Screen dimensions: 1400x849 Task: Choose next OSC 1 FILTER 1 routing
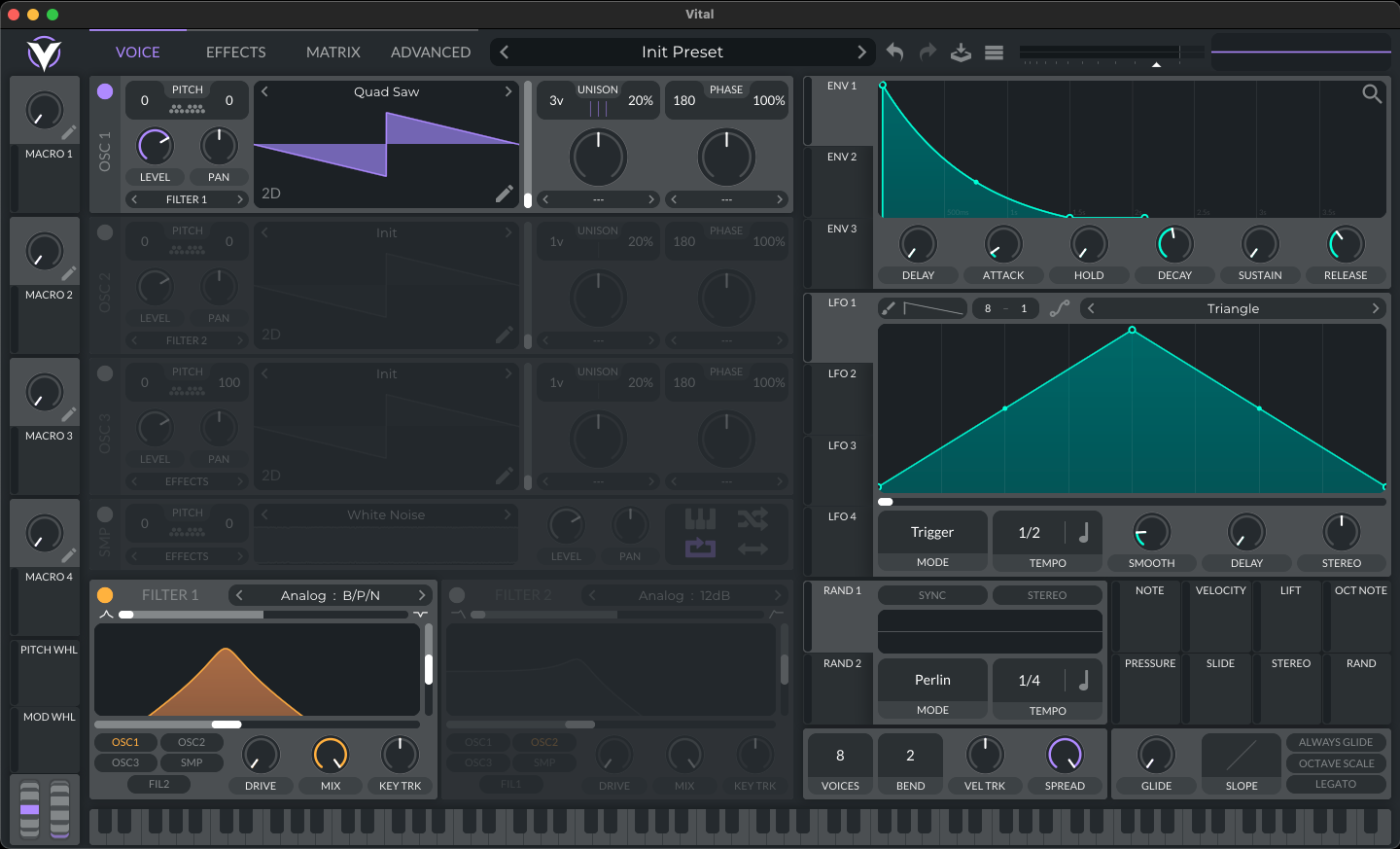[x=240, y=199]
